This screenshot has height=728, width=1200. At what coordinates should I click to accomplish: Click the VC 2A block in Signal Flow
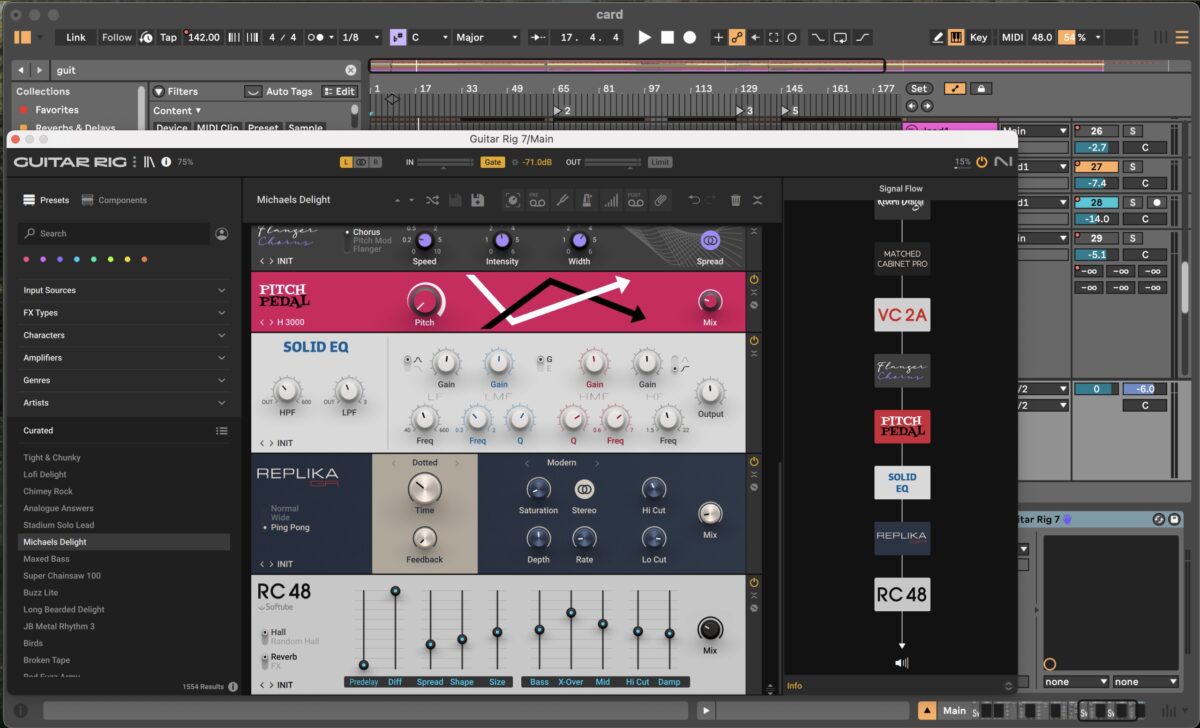click(902, 314)
